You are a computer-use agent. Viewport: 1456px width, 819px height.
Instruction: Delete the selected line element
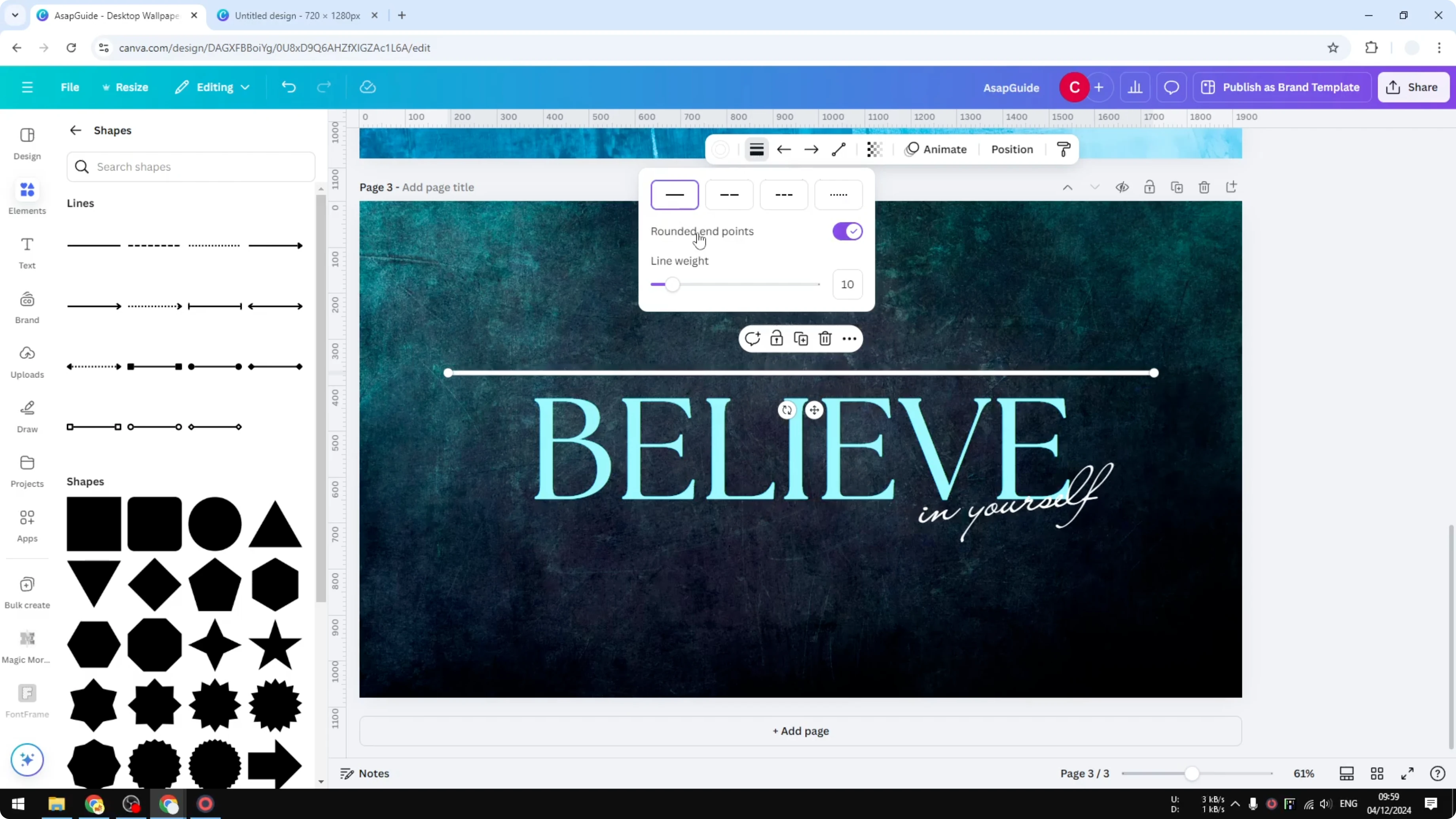(x=825, y=338)
